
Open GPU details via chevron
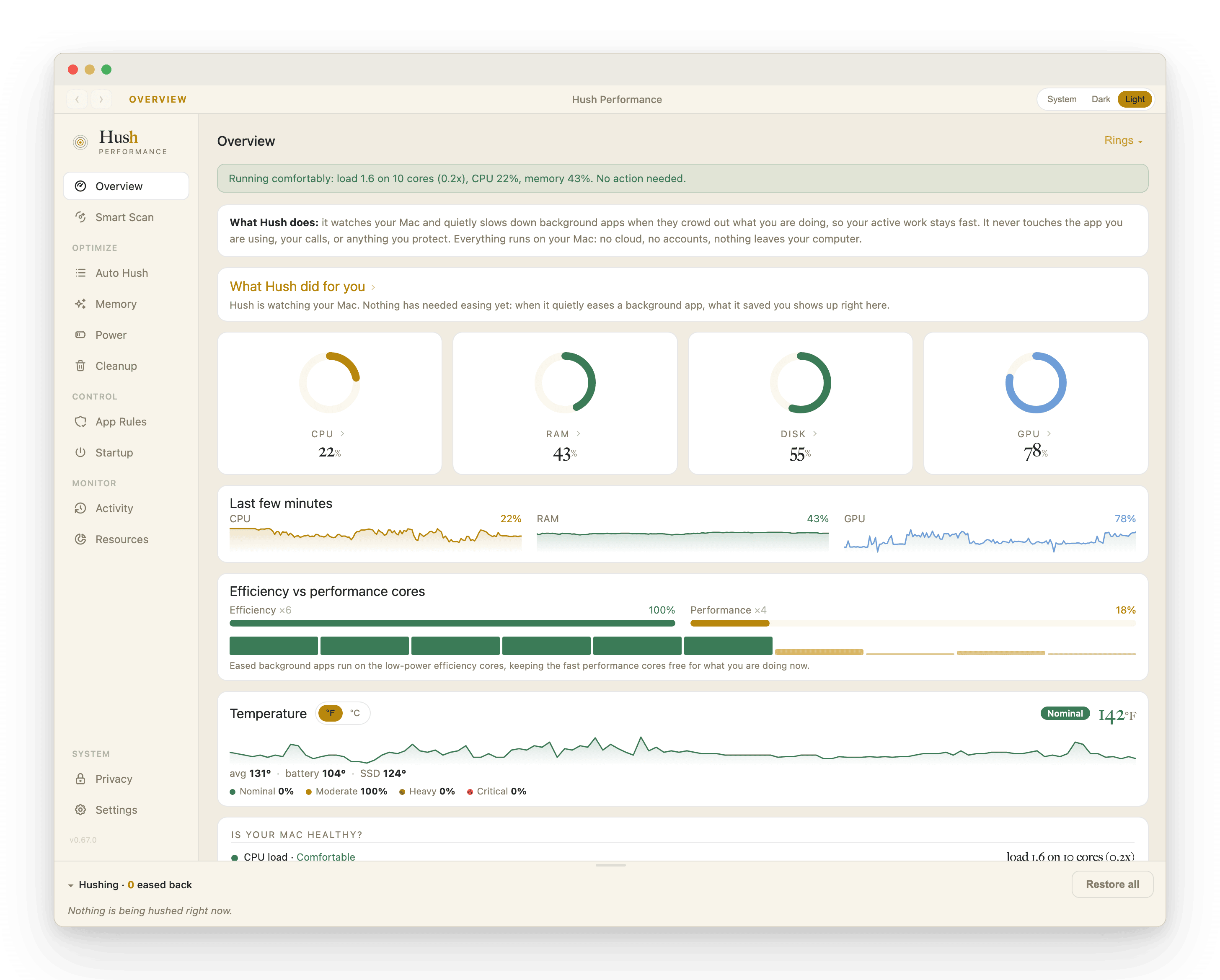pyautogui.click(x=1049, y=433)
